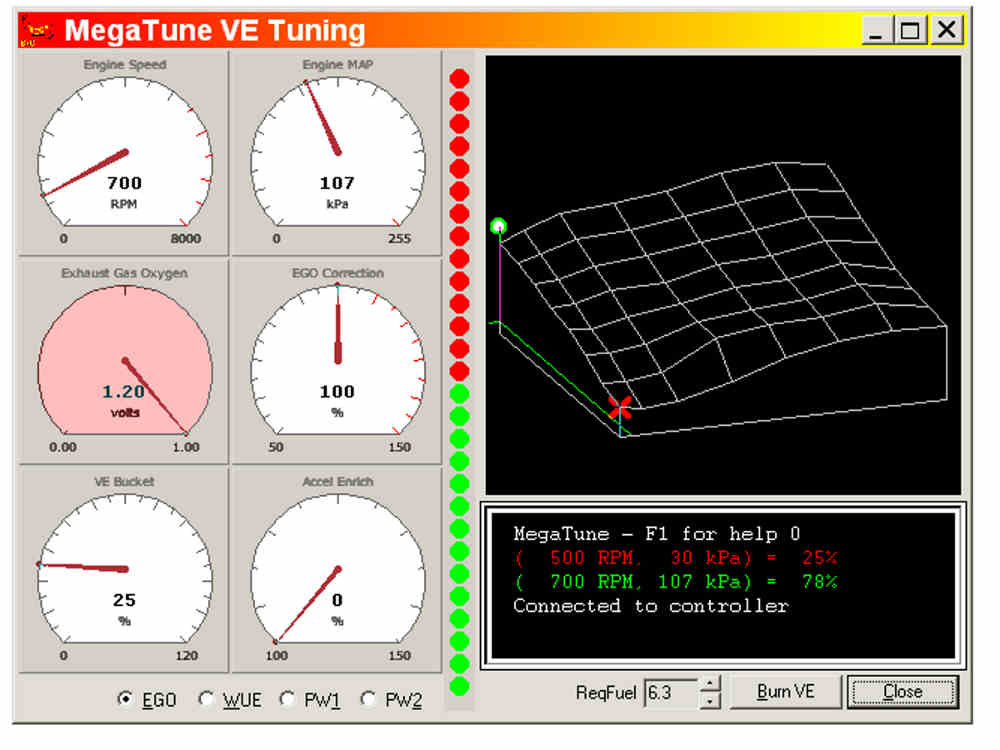This screenshot has width=1000, height=750.
Task: Click the green circle cursor on VE map
Action: [499, 226]
